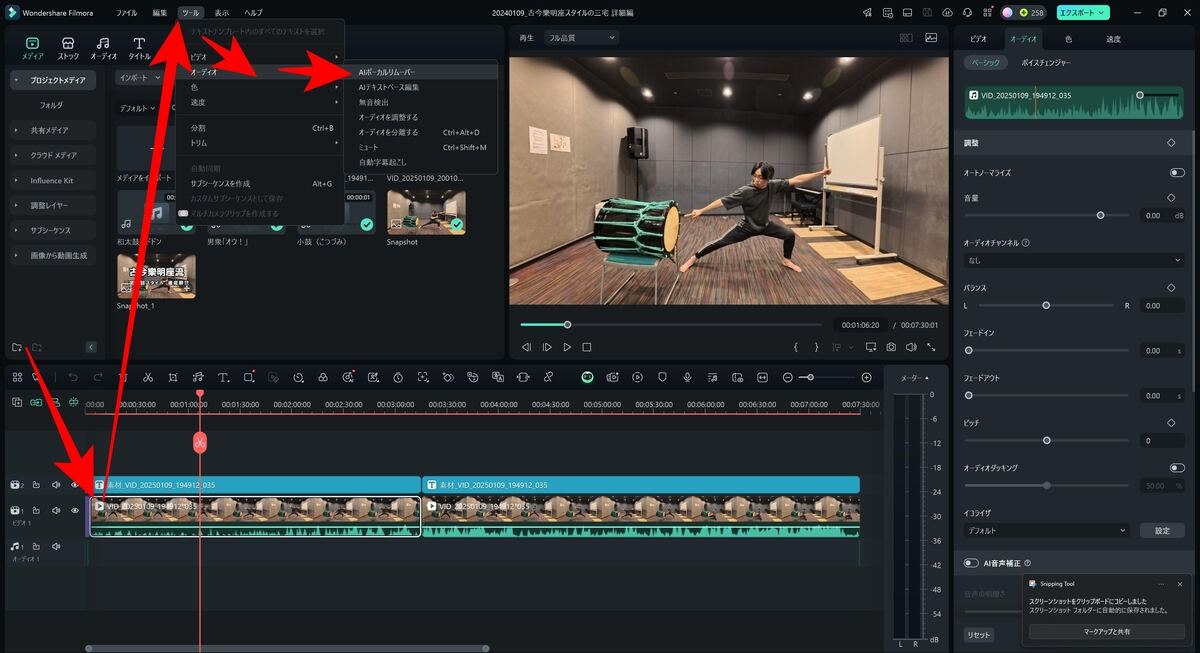This screenshot has height=653, width=1200.
Task: Switch to the 速度 properties tab
Action: coord(1113,38)
